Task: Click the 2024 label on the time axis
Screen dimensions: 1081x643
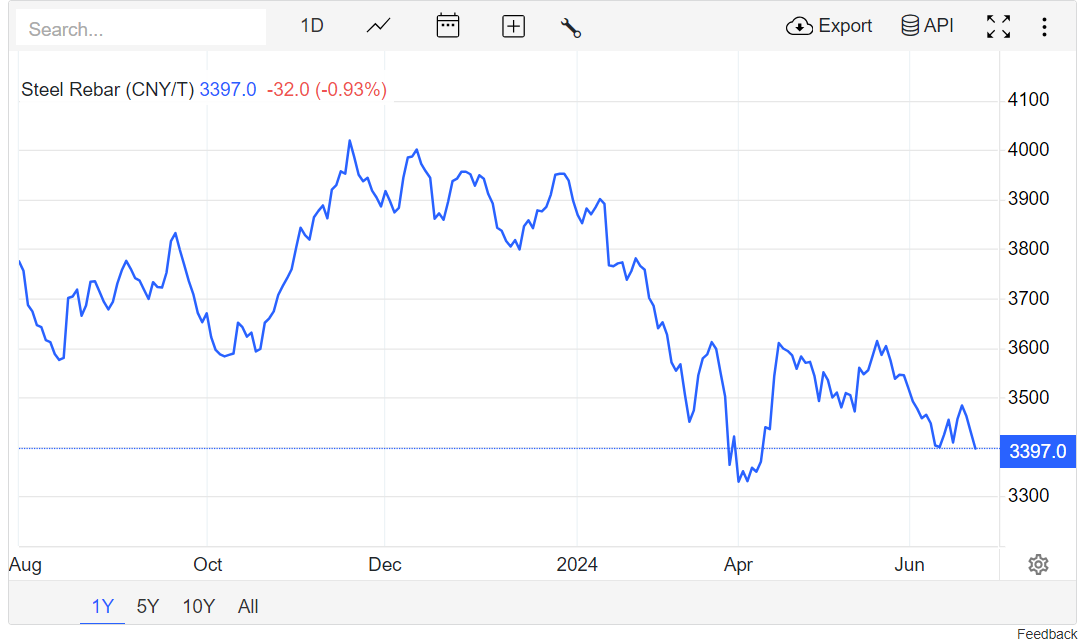Action: click(577, 565)
